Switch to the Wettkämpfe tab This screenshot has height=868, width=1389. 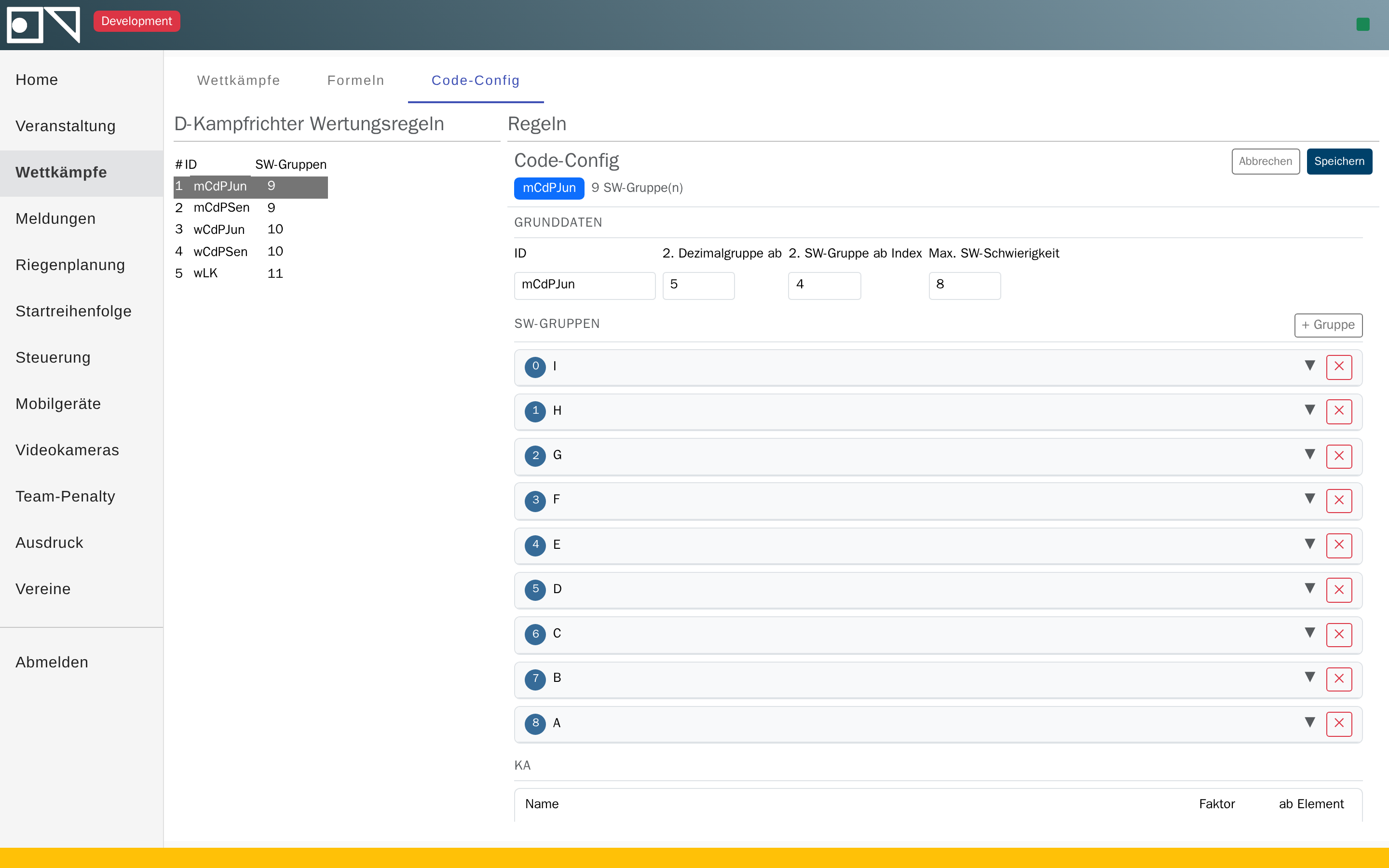click(239, 81)
